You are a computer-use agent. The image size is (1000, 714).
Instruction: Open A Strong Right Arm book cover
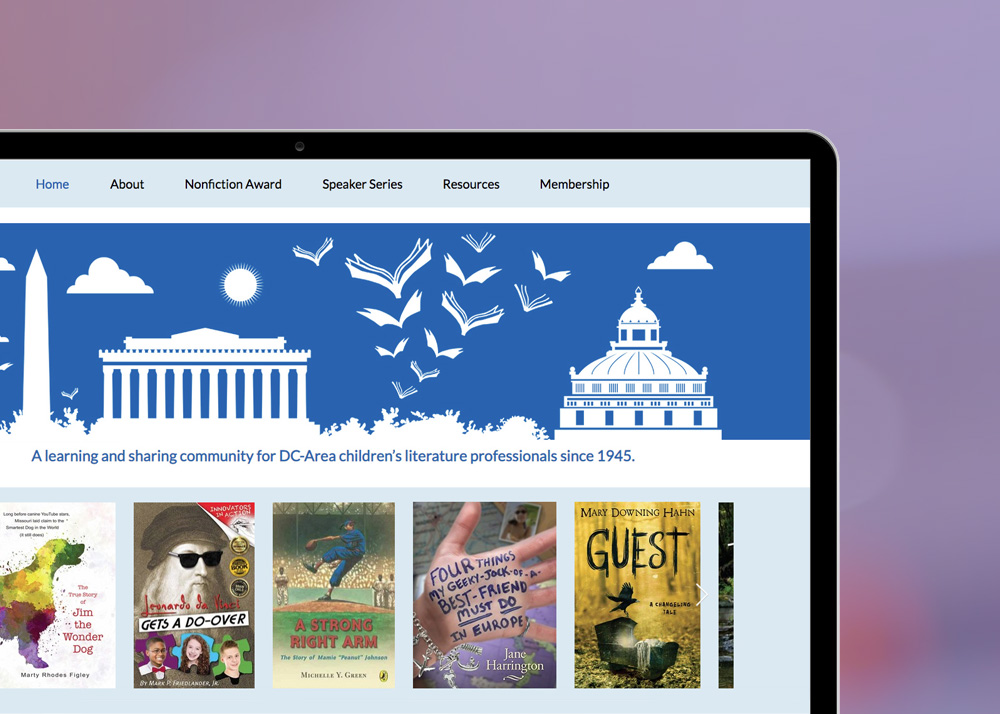coord(334,595)
